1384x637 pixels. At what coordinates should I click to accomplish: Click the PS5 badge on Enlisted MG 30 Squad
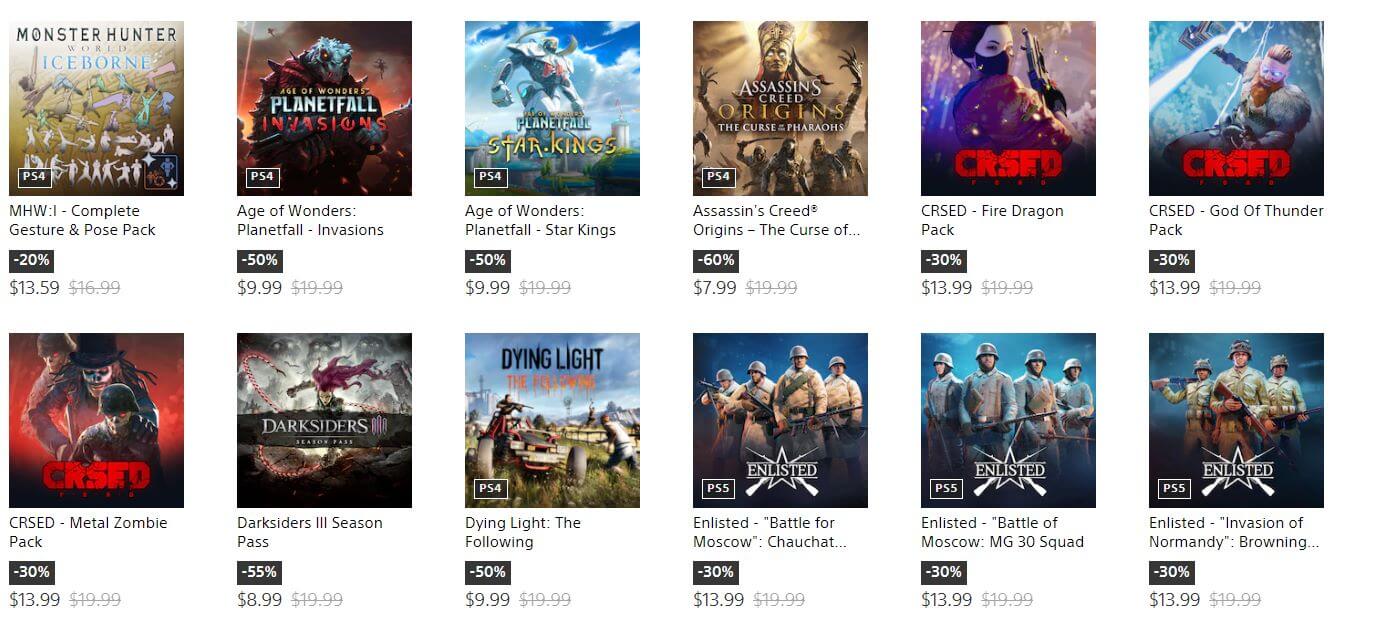pyautogui.click(x=945, y=488)
